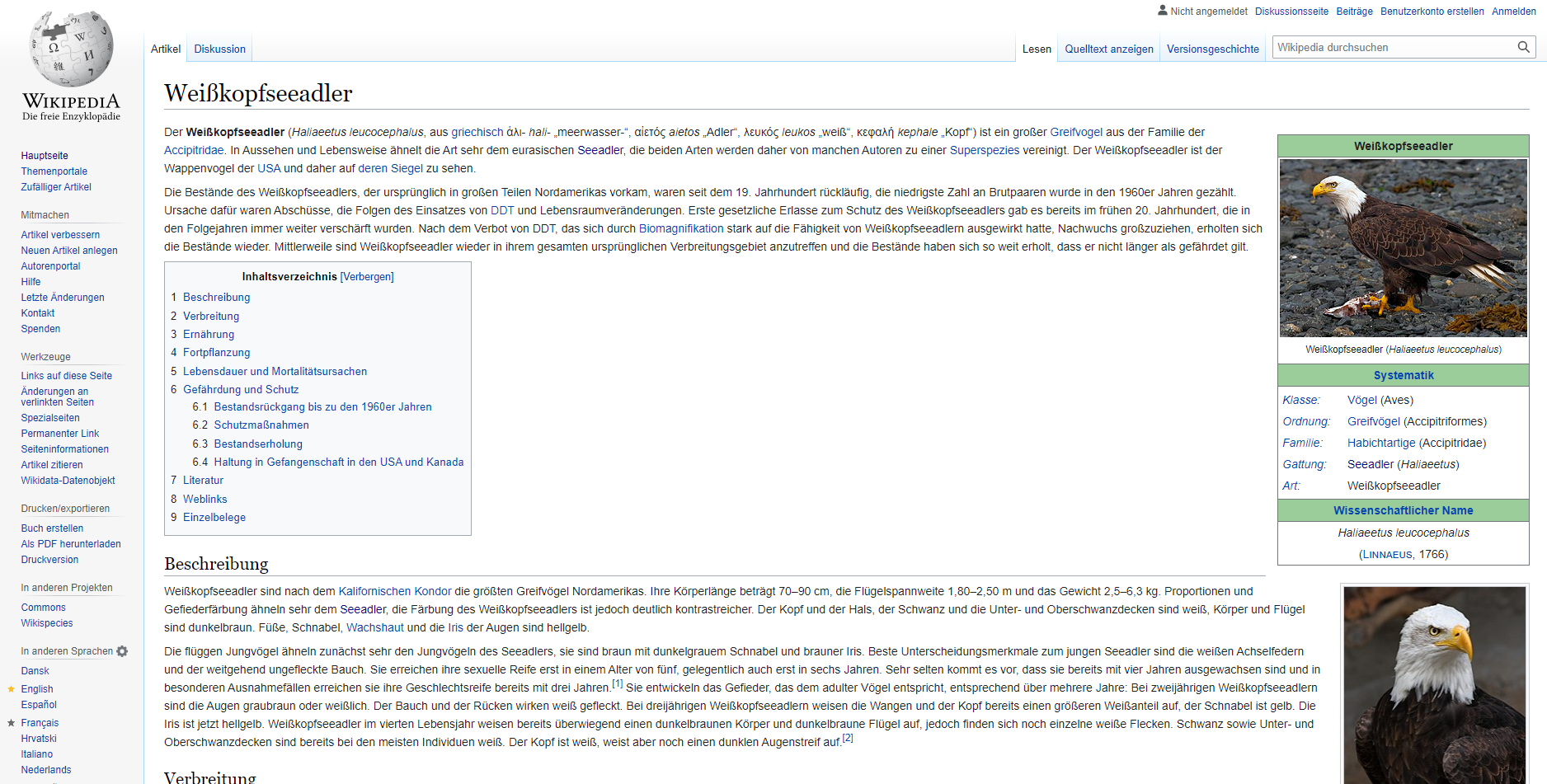Jump to Ernährung in contents
Viewport: 1547px width, 784px height.
209,335
